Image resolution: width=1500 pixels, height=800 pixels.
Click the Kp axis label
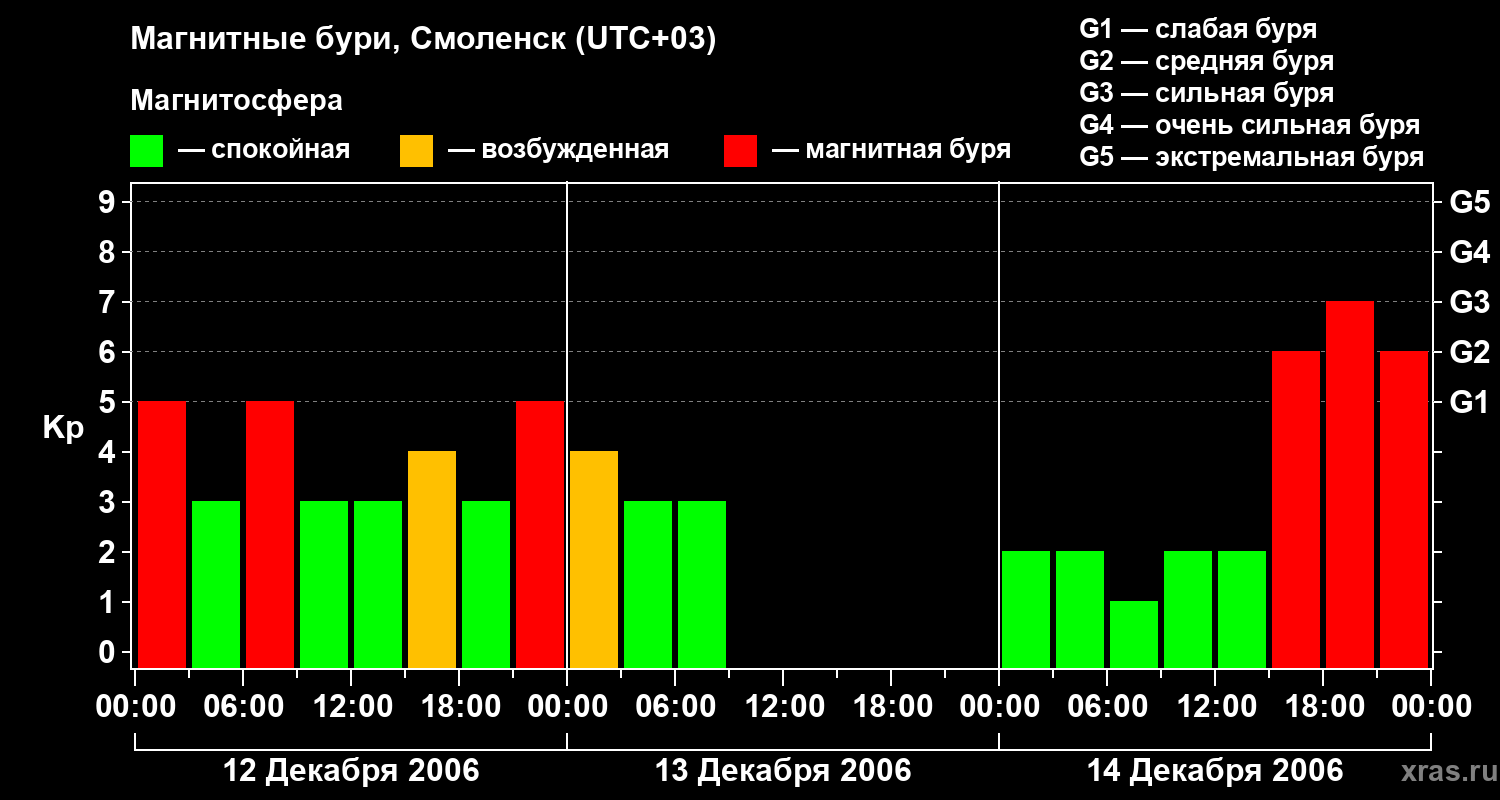click(64, 428)
